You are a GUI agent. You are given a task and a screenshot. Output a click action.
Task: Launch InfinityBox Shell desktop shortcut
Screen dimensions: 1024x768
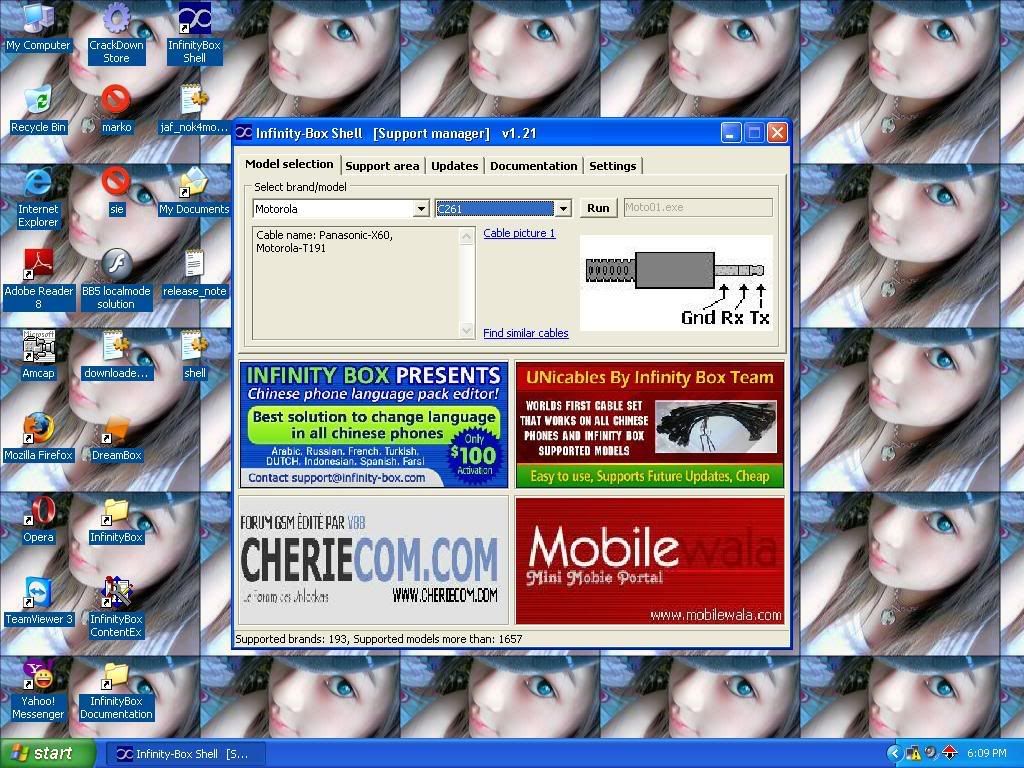click(x=195, y=33)
